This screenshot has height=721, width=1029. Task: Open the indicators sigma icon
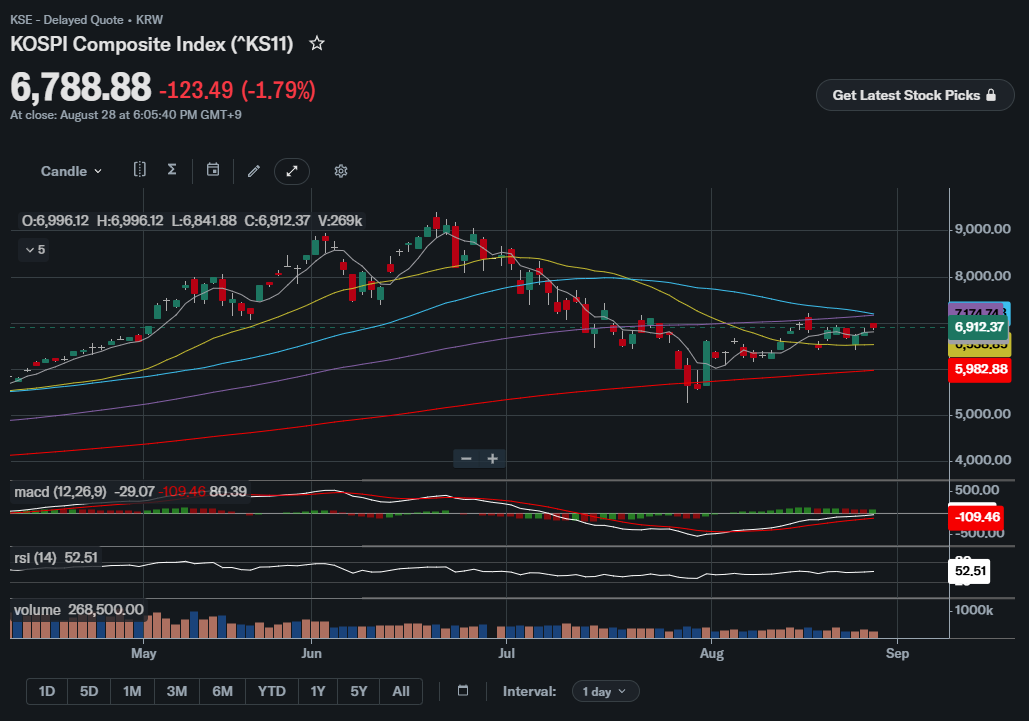[172, 170]
